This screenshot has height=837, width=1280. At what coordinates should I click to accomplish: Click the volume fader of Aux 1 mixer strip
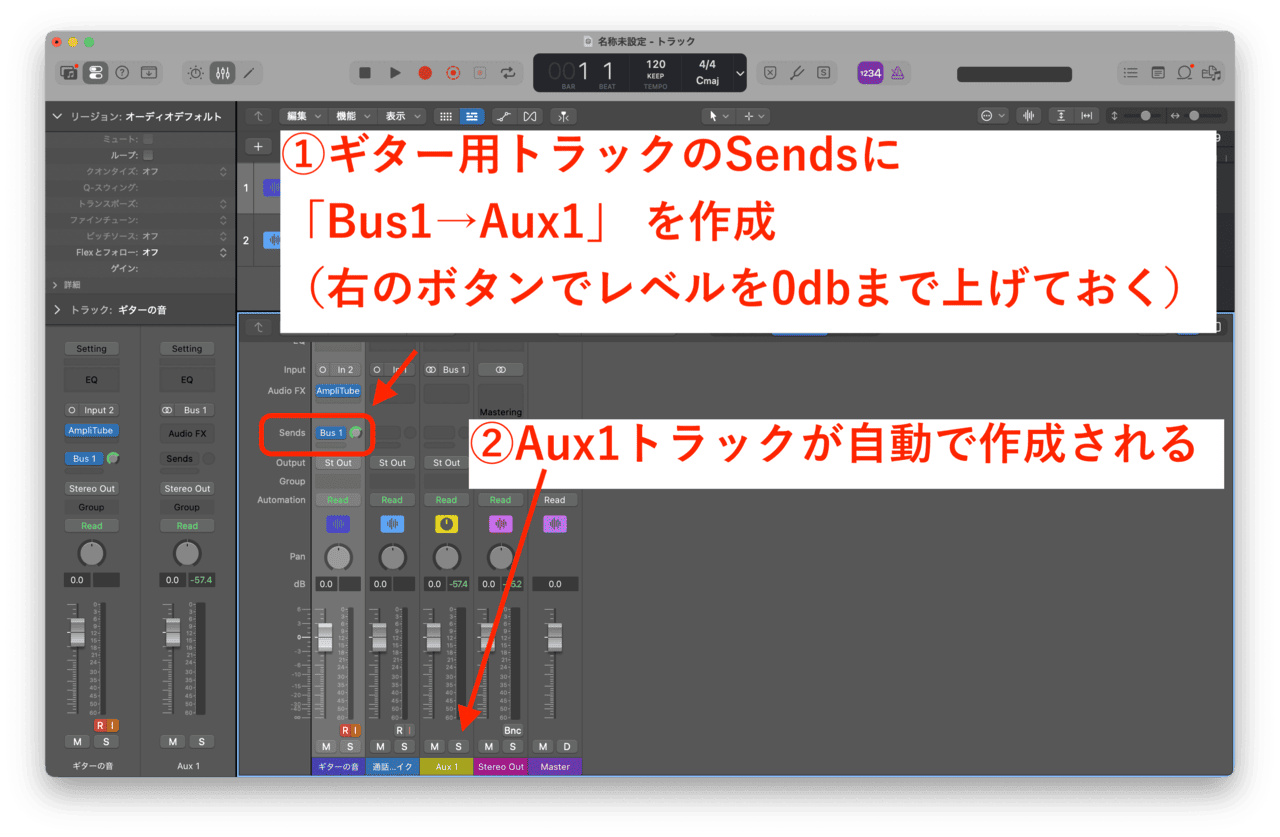(433, 636)
